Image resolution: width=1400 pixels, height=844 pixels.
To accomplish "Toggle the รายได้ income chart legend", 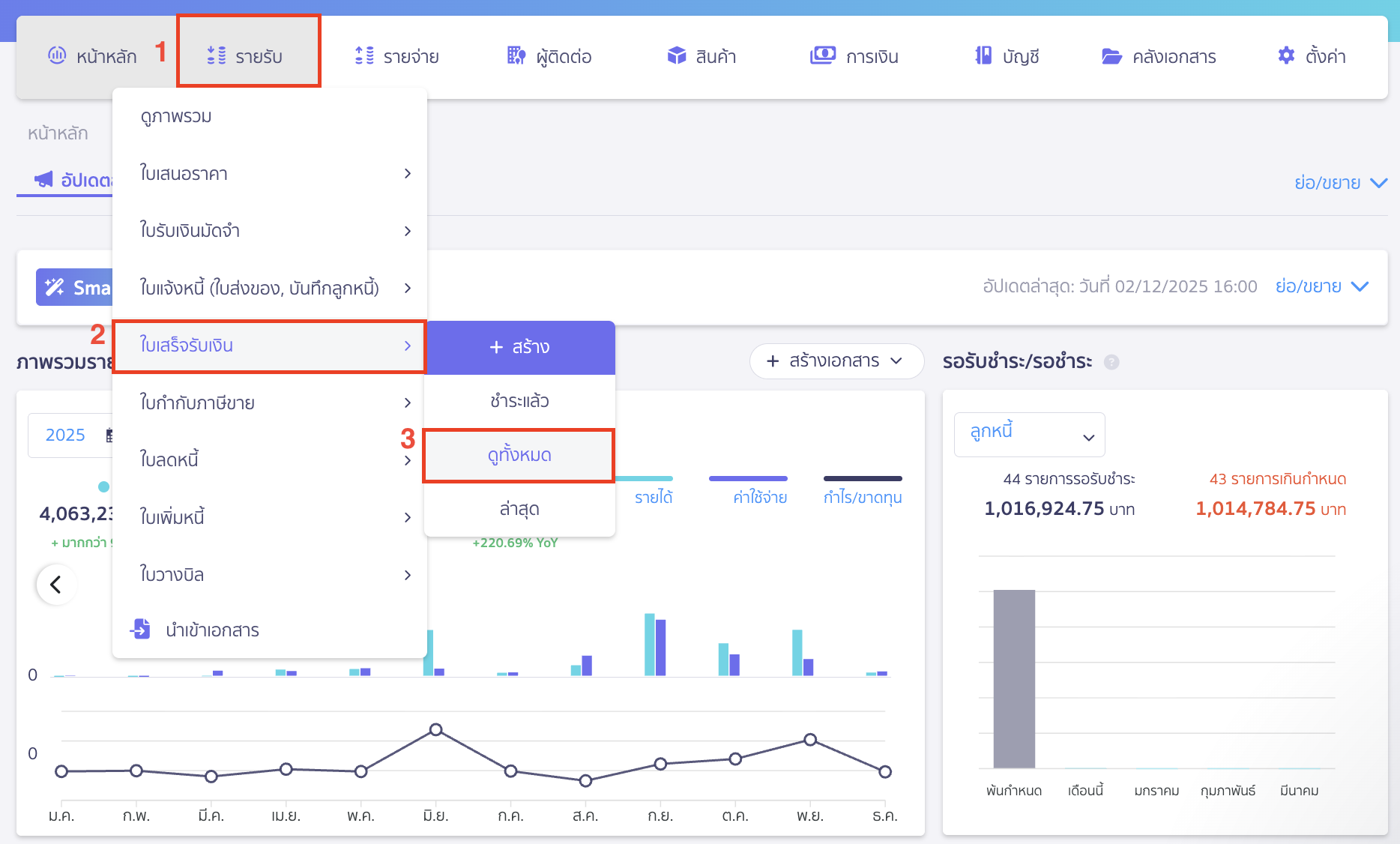I will tap(653, 497).
